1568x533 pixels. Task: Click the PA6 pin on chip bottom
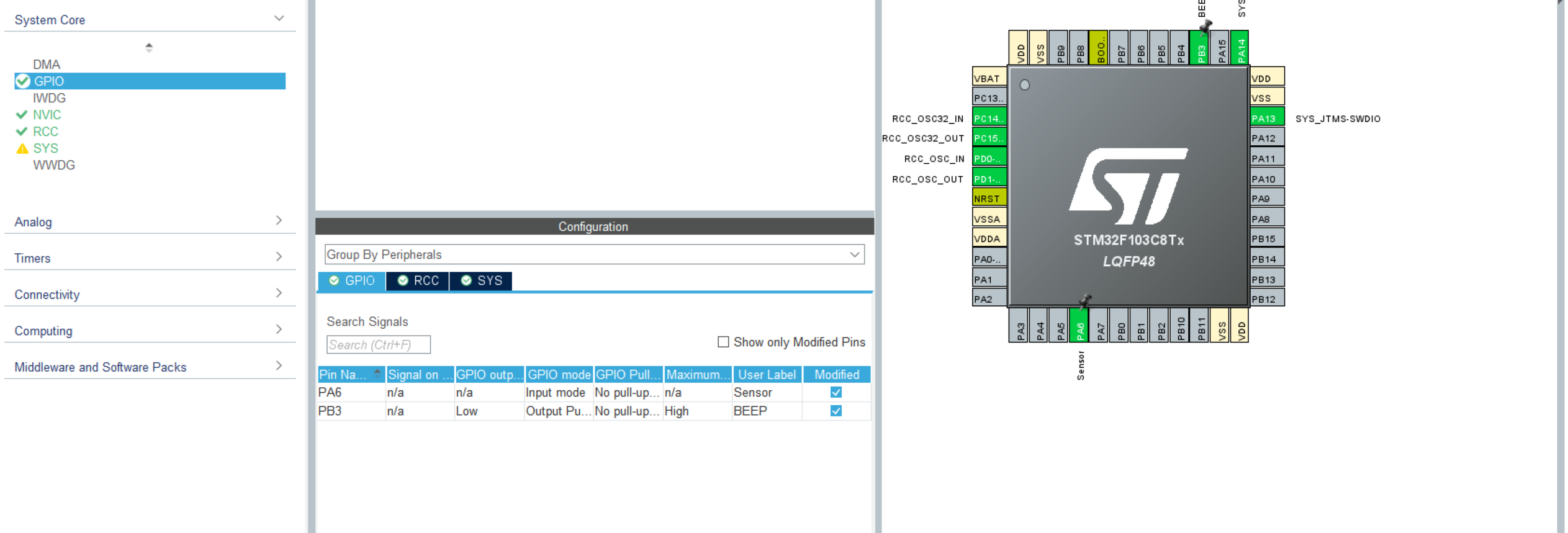[x=1079, y=325]
